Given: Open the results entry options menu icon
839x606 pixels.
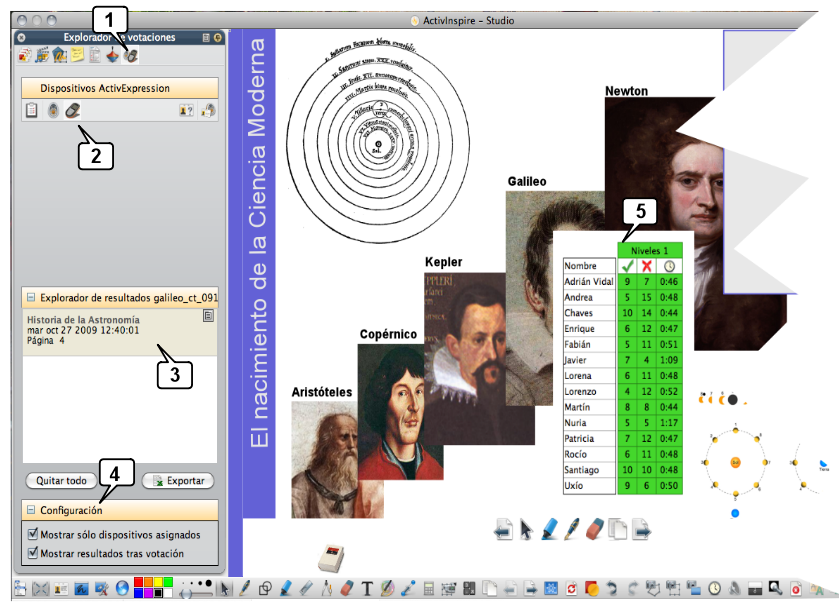Looking at the screenshot, I should pos(208,316).
